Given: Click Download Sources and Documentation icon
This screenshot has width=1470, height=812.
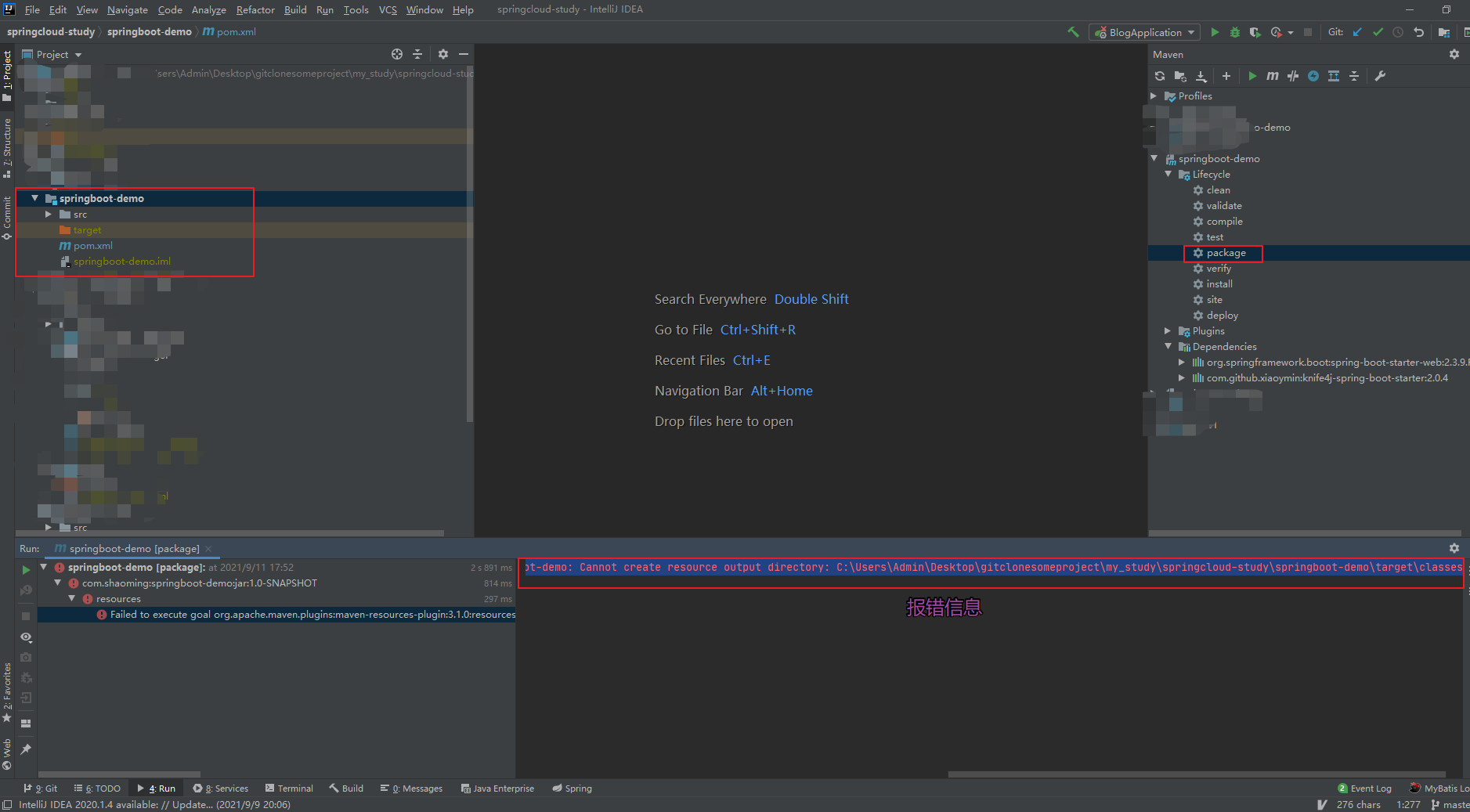Looking at the screenshot, I should [1201, 76].
